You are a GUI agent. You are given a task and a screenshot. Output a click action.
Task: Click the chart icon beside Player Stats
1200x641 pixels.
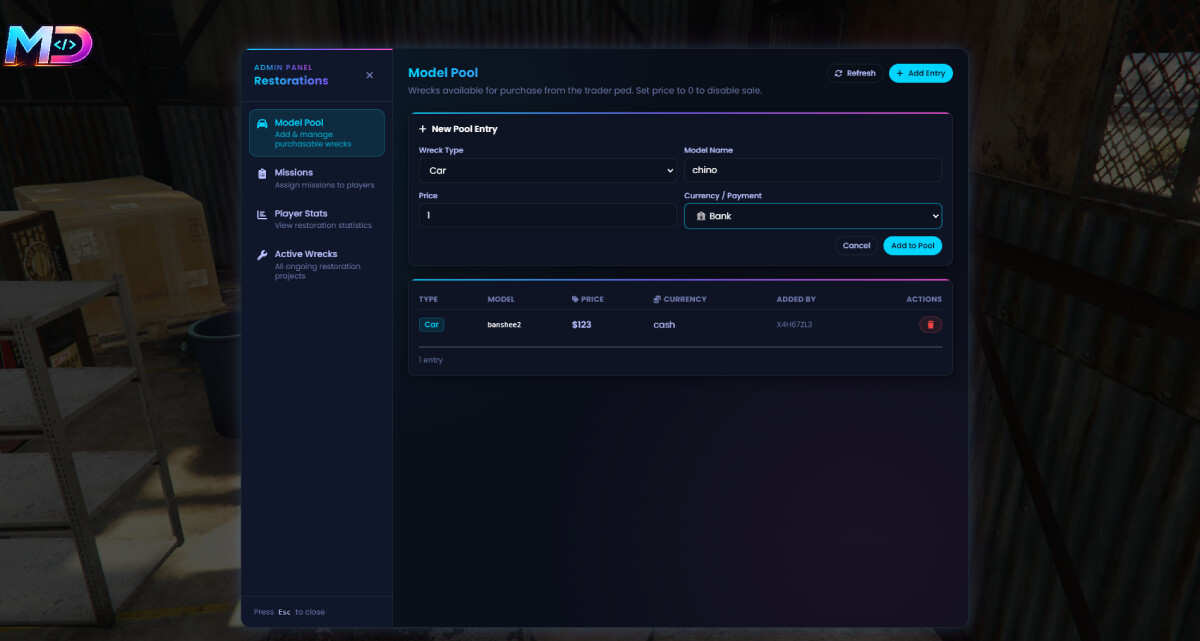tap(262, 214)
